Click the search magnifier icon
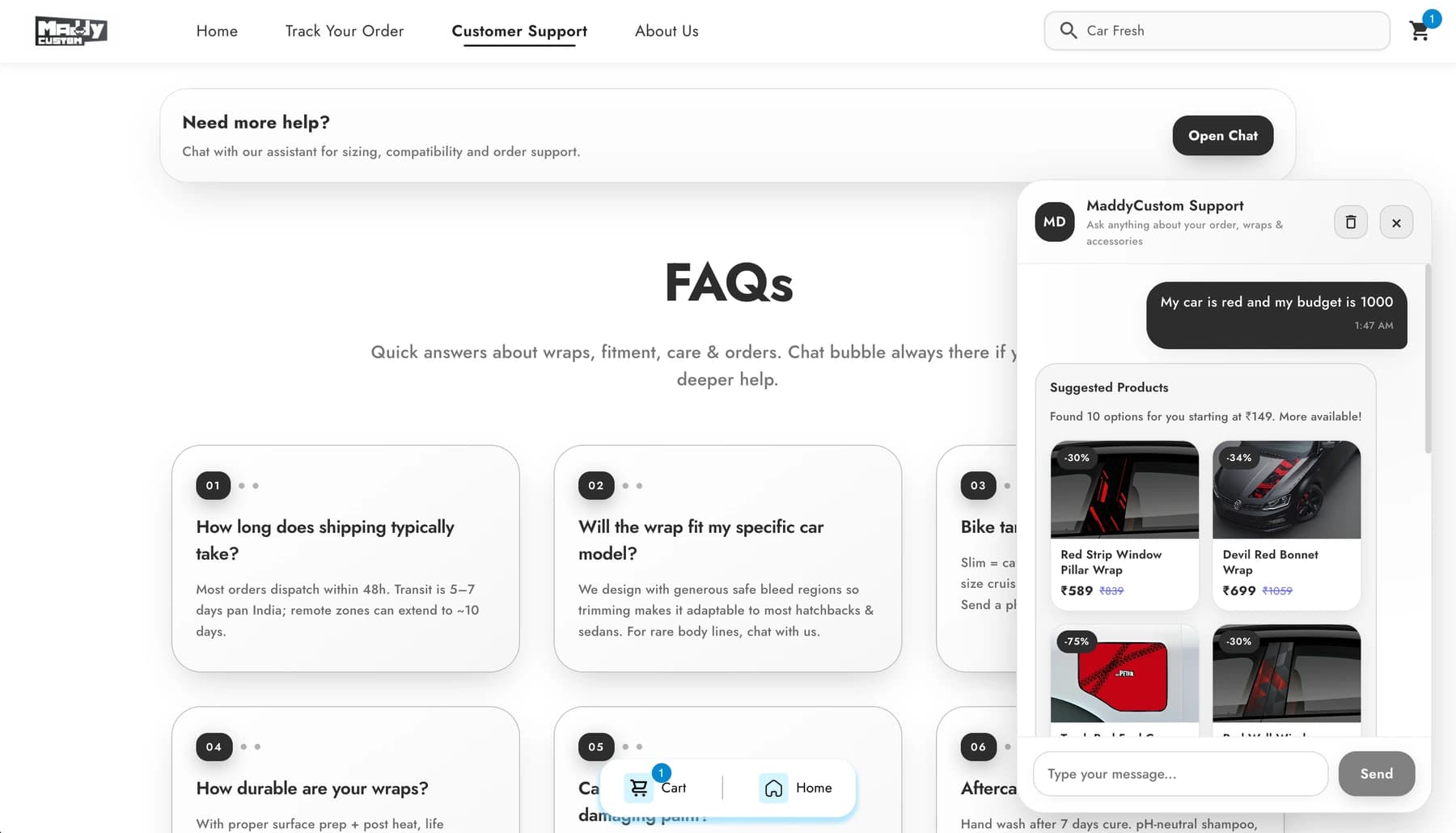Screen dimensions: 1456x833 [x=1068, y=31]
